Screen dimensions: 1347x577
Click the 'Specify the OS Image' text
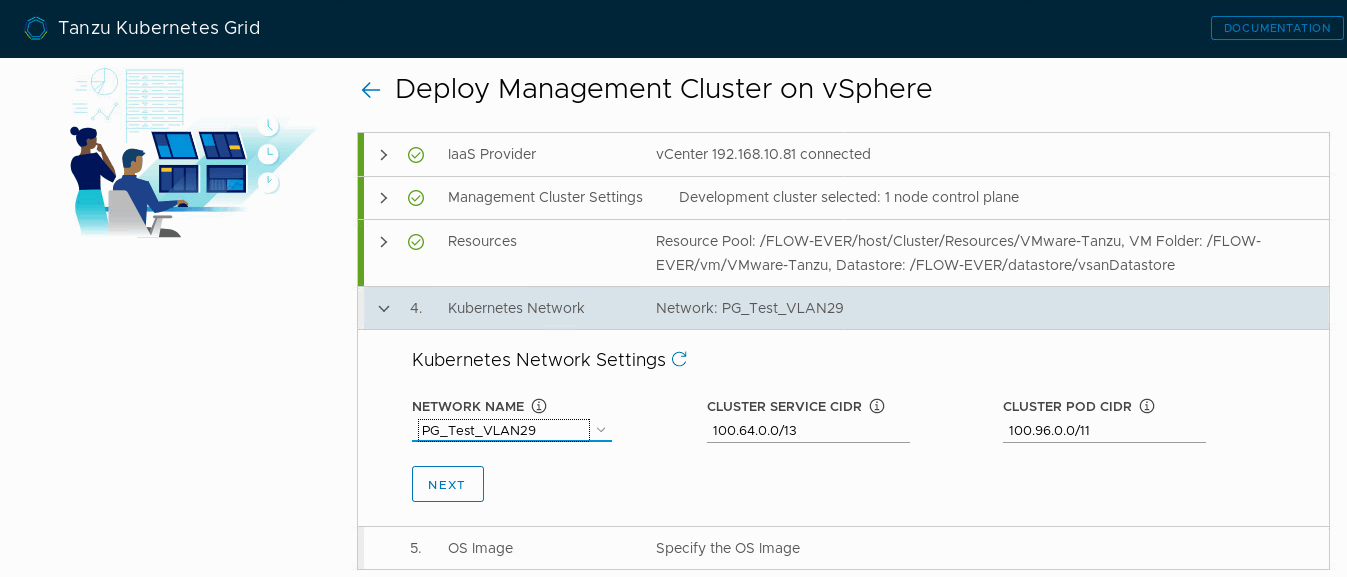728,548
